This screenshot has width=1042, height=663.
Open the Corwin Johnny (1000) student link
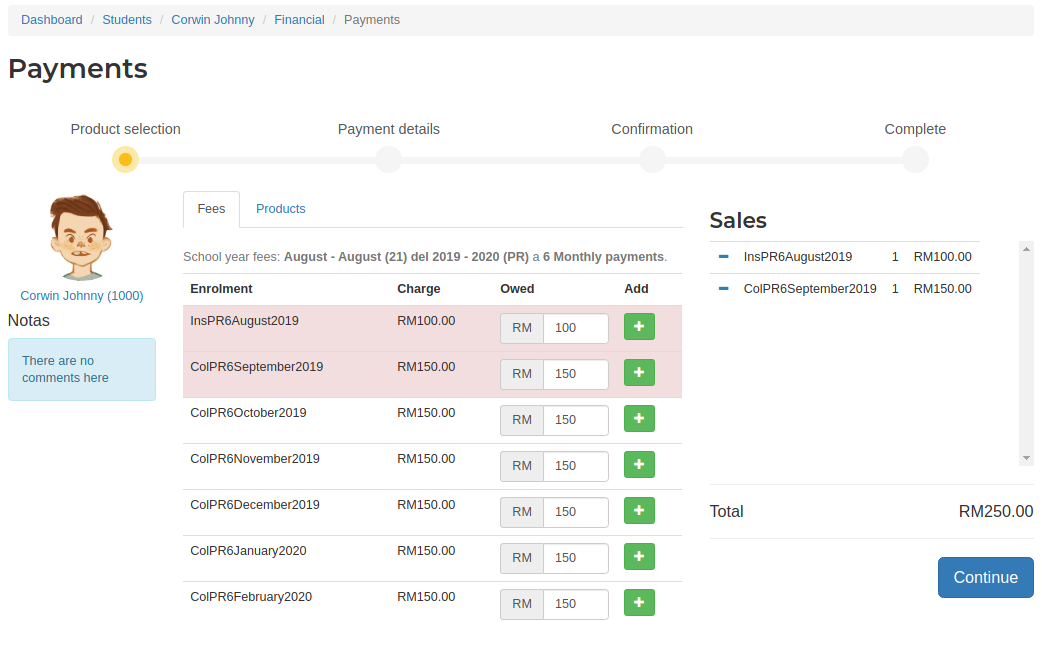82,296
